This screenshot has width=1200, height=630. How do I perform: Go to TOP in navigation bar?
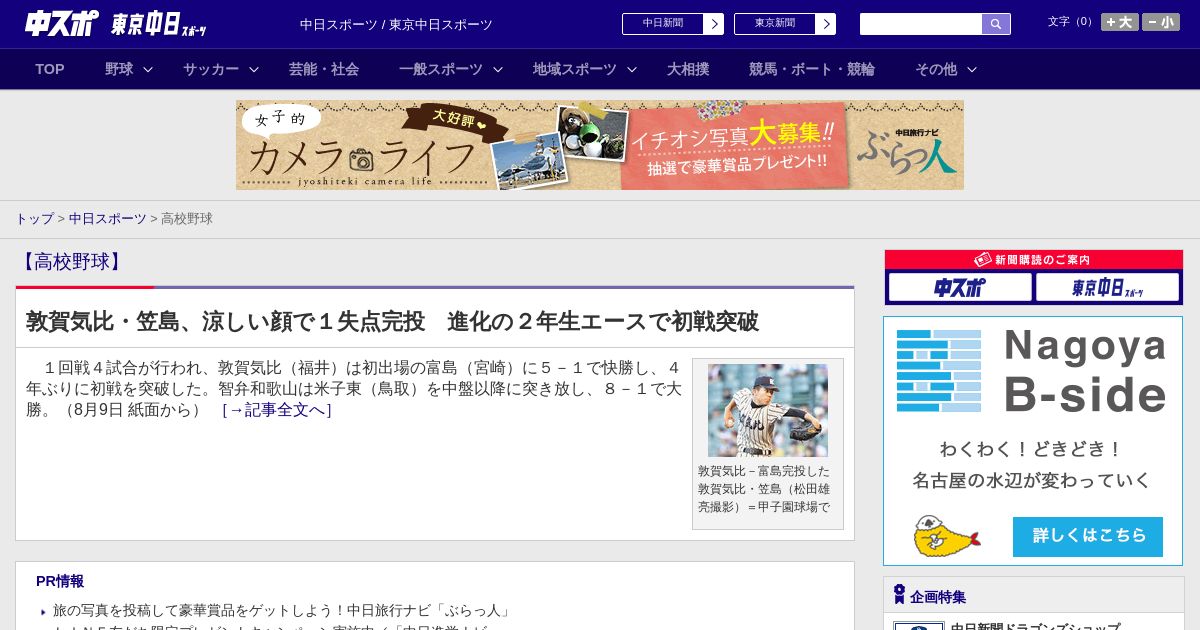click(x=50, y=69)
